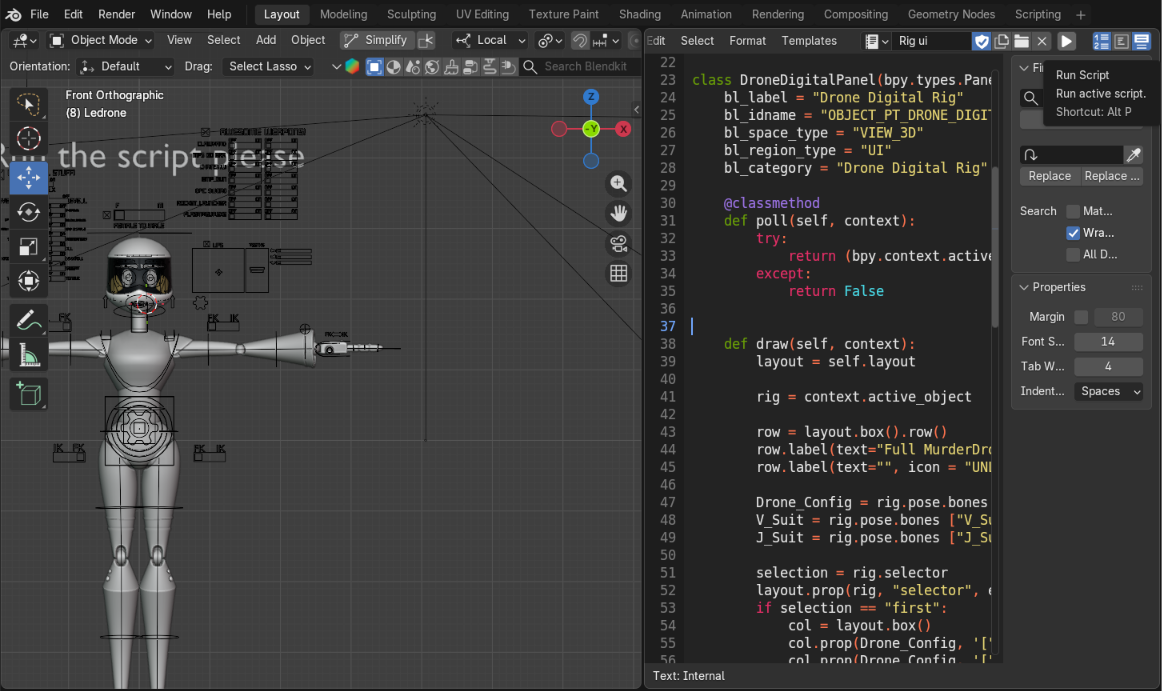The height and width of the screenshot is (691, 1162).
Task: Collapse the Properties panel
Action: 1023,287
